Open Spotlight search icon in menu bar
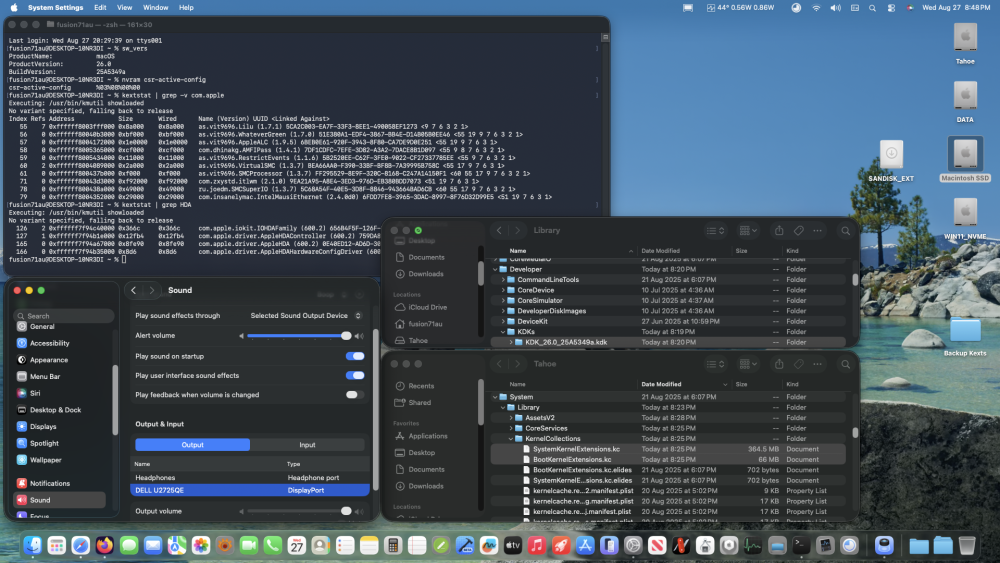Screen dimensions: 1000x563 tap(872, 8)
